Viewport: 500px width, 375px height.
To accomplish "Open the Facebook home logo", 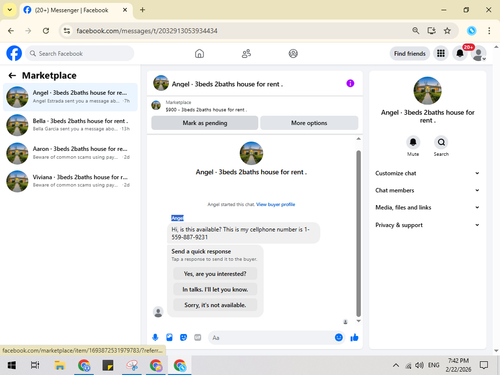I will (14, 53).
